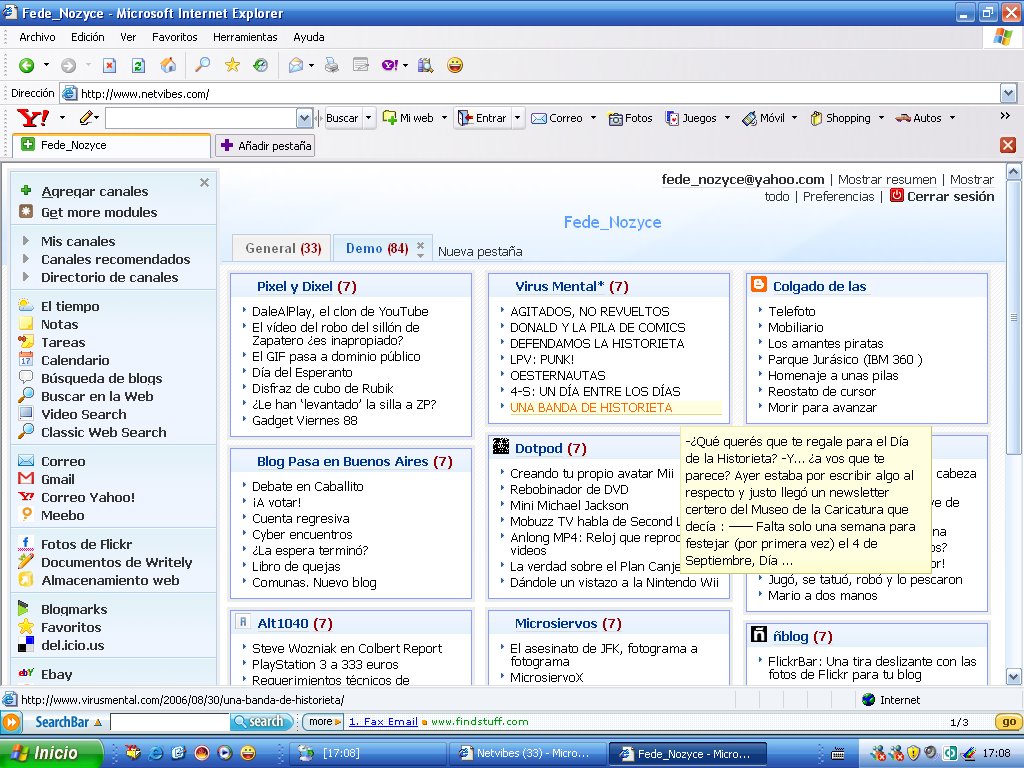1024x768 pixels.
Task: Add the Calendario module
Action: tap(75, 360)
